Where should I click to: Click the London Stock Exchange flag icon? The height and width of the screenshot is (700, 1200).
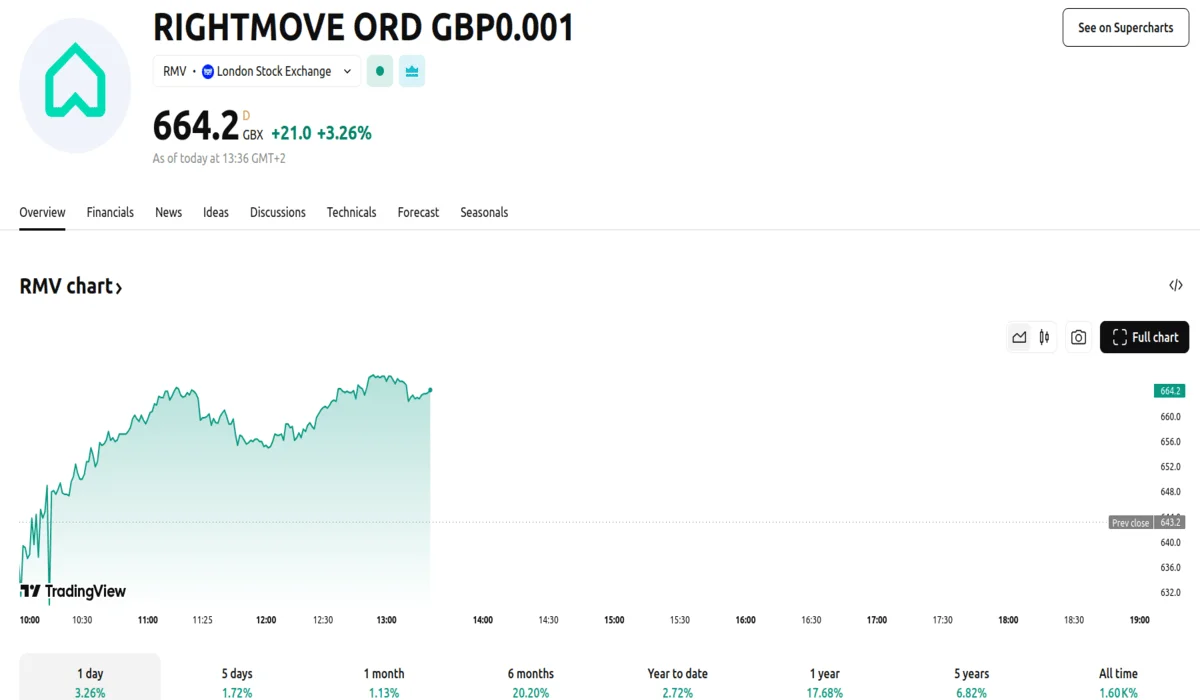(208, 72)
